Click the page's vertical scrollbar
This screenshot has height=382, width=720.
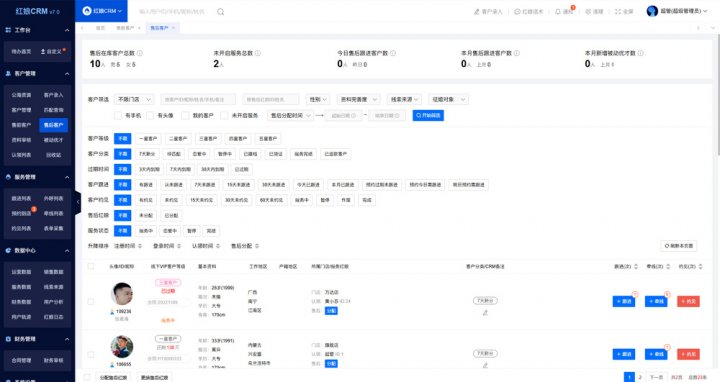point(718,92)
